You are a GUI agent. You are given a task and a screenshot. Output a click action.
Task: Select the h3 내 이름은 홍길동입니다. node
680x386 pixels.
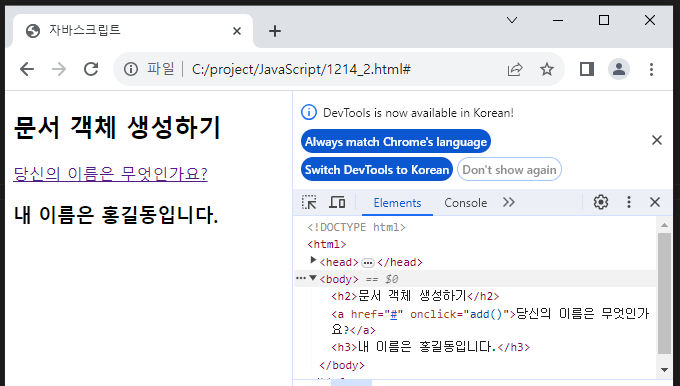pyautogui.click(x=430, y=347)
